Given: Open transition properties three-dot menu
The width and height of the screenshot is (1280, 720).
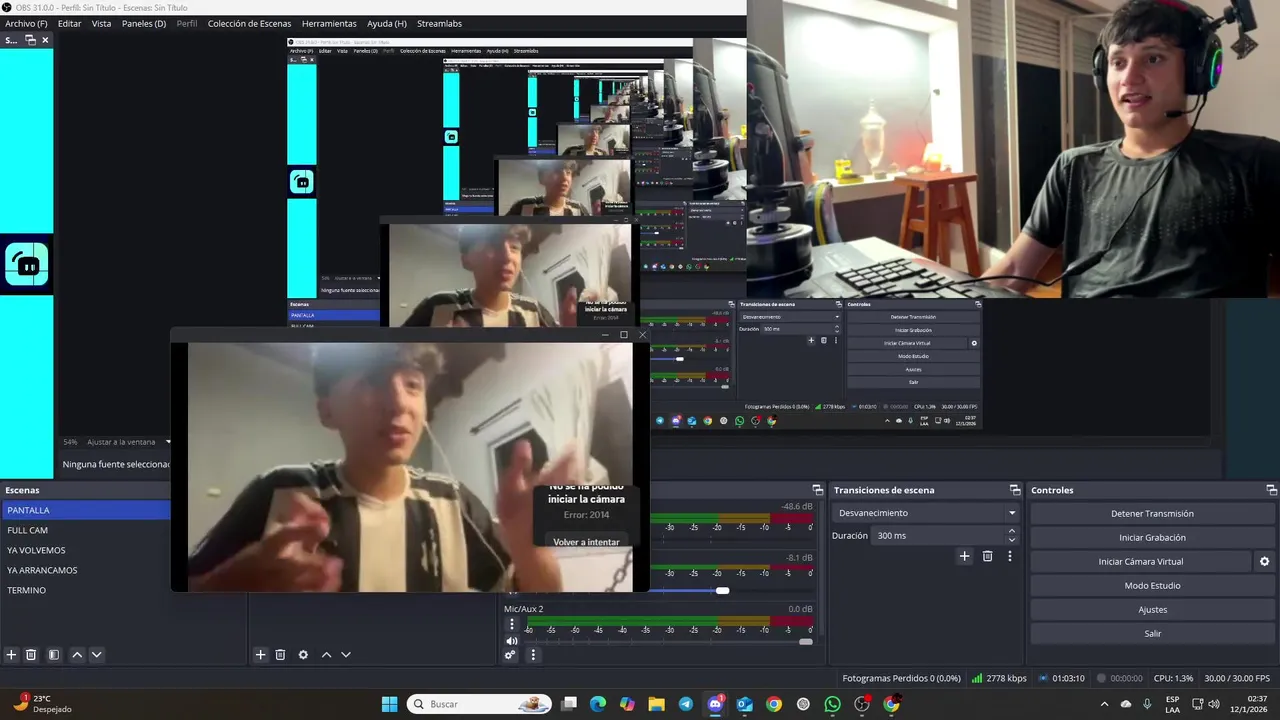Looking at the screenshot, I should 1010,556.
